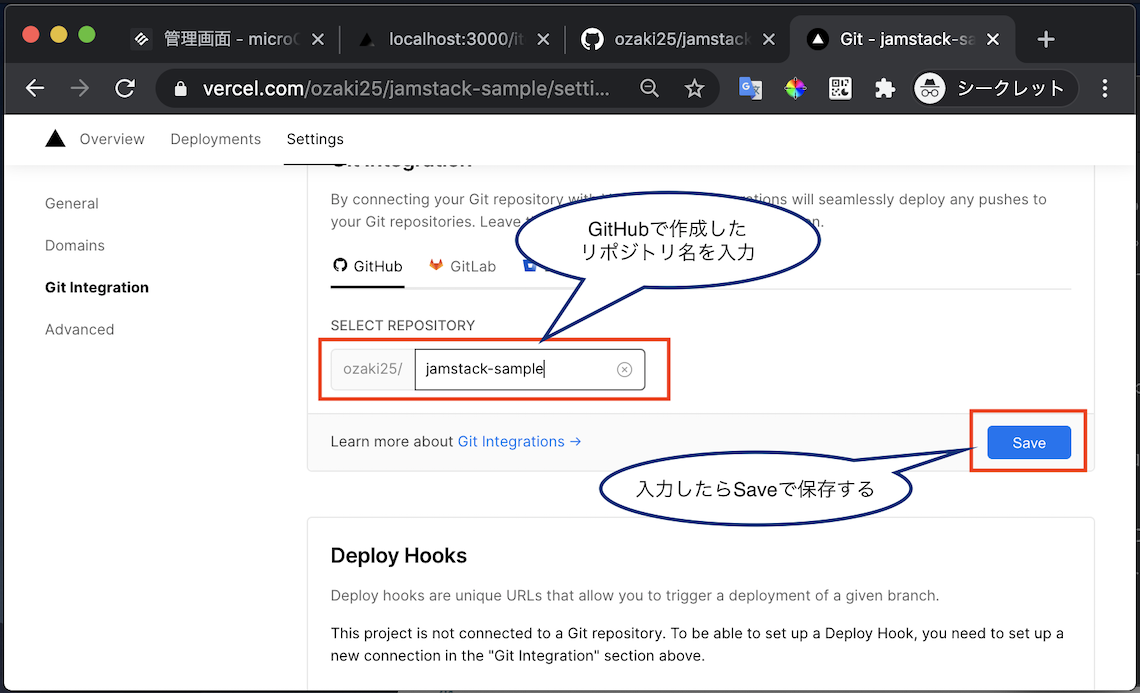Open the Chrome three-dot menu
Viewport: 1140px width, 693px height.
point(1104,89)
